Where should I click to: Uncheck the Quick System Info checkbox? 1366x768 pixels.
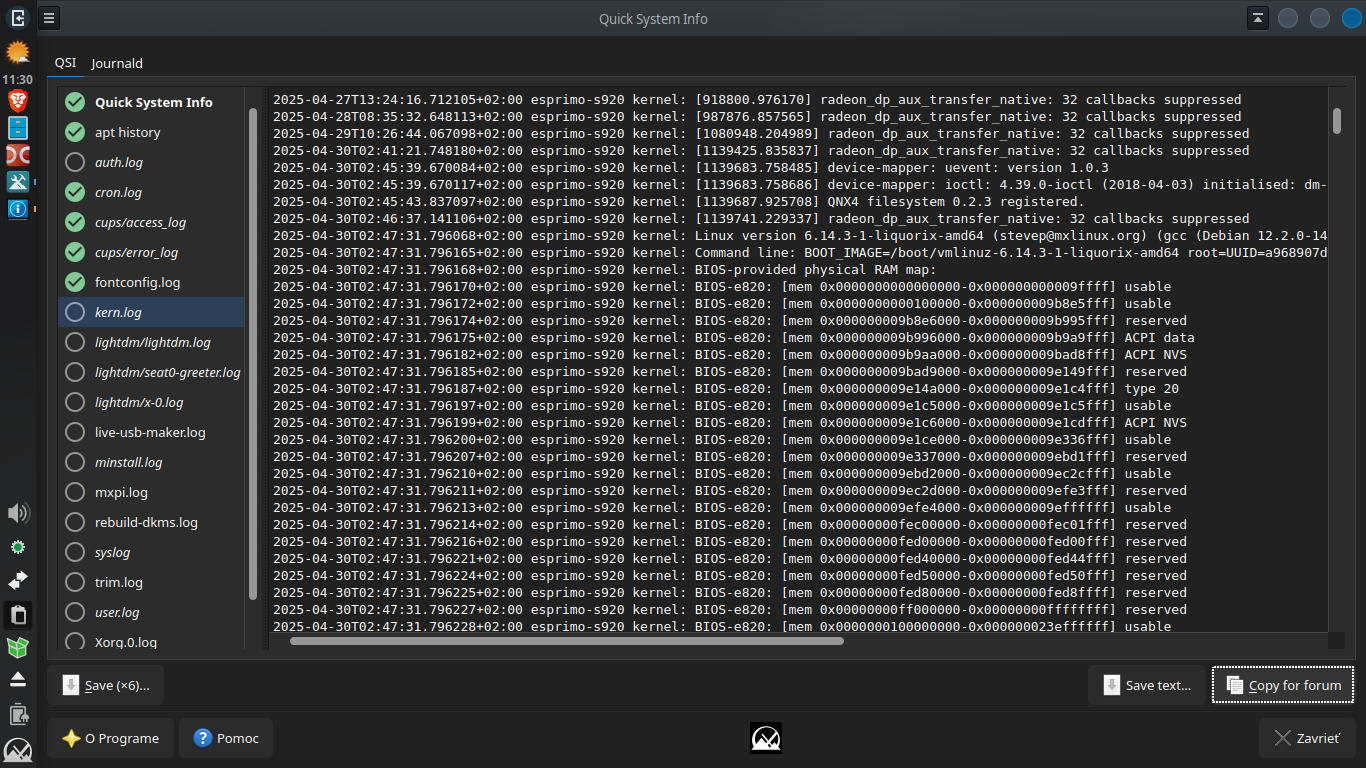coord(75,102)
